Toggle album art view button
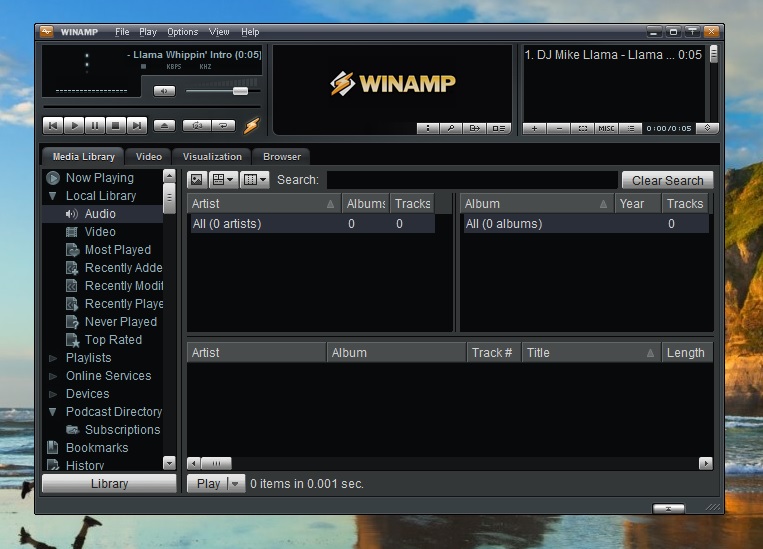The image size is (763, 549). [197, 180]
